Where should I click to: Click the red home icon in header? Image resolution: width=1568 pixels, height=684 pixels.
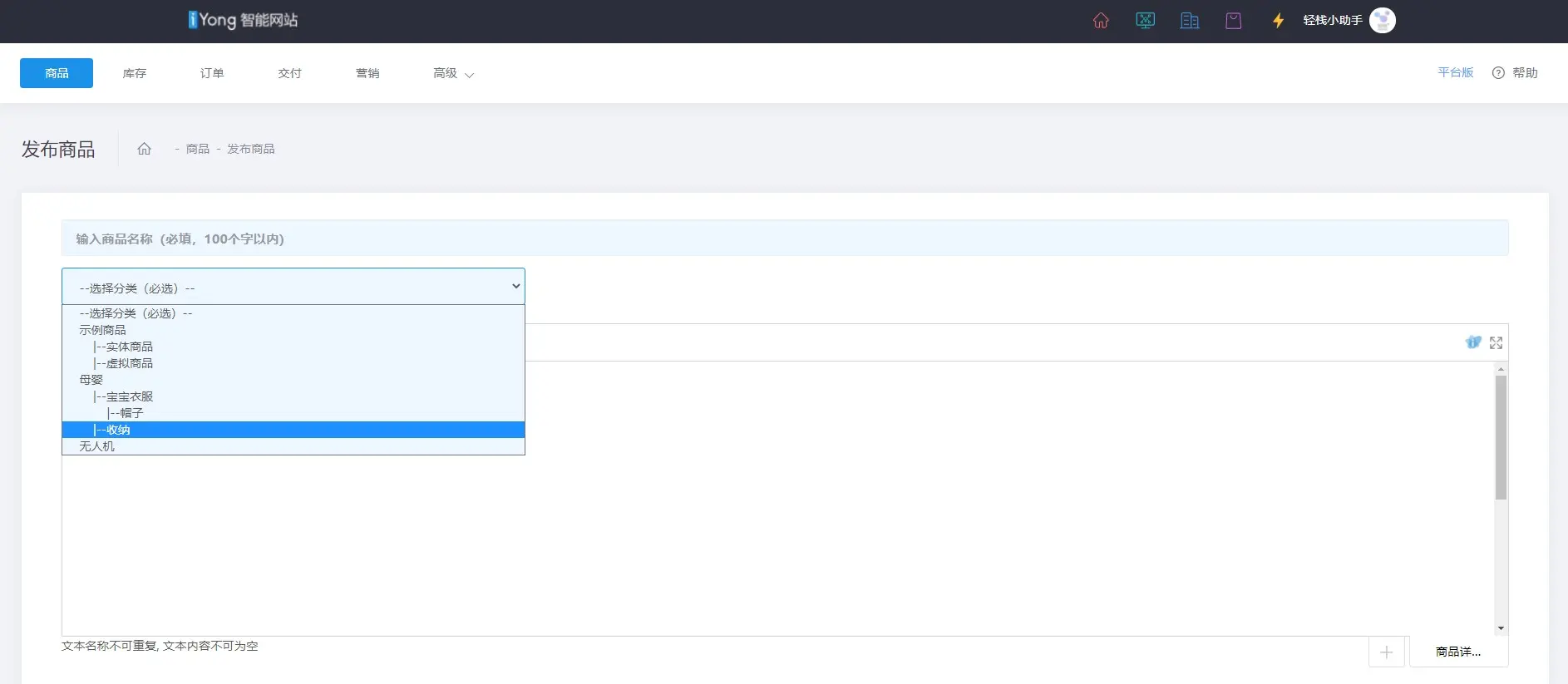coord(1101,21)
